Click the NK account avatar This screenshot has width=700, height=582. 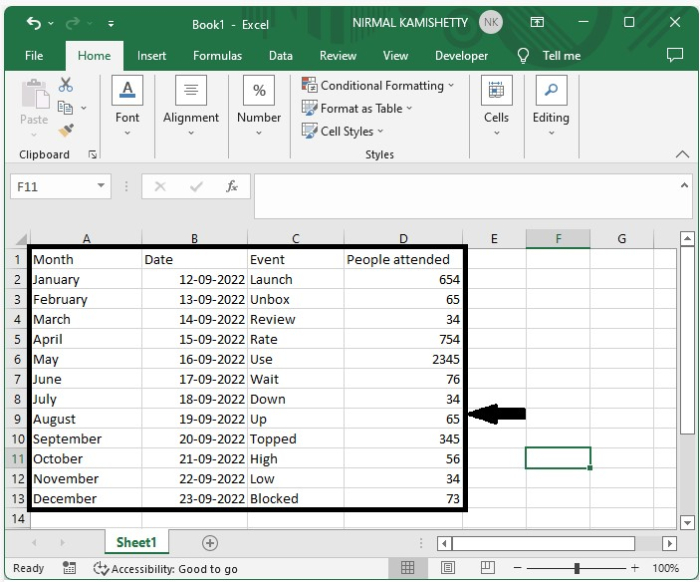pos(491,22)
